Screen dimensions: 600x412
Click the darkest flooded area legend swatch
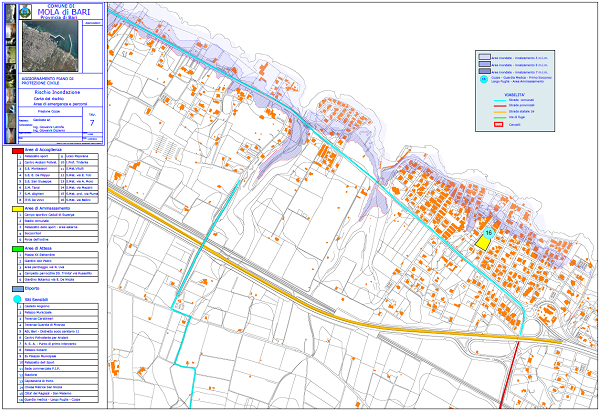click(485, 69)
